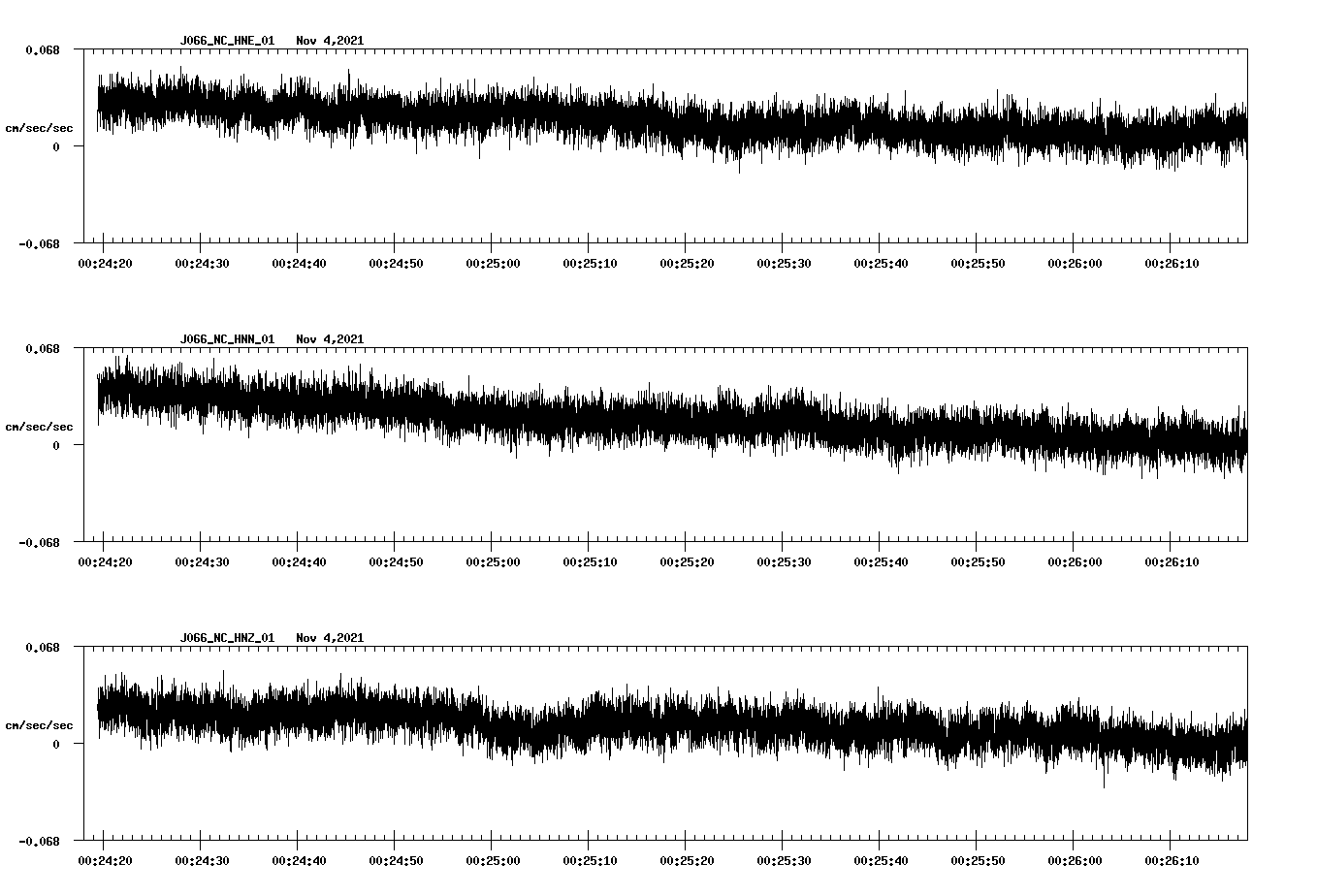Screen dimensions: 1317x896
Task: Click the cm/sec/sec unit label of HNZ plot
Action: [x=39, y=725]
